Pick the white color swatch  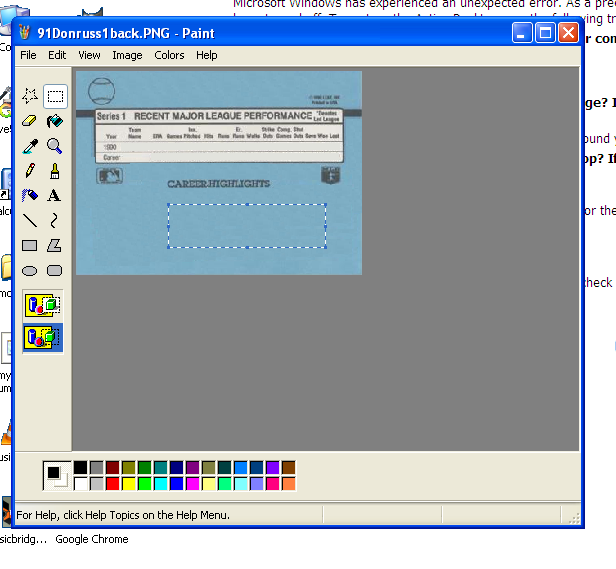pyautogui.click(x=81, y=484)
